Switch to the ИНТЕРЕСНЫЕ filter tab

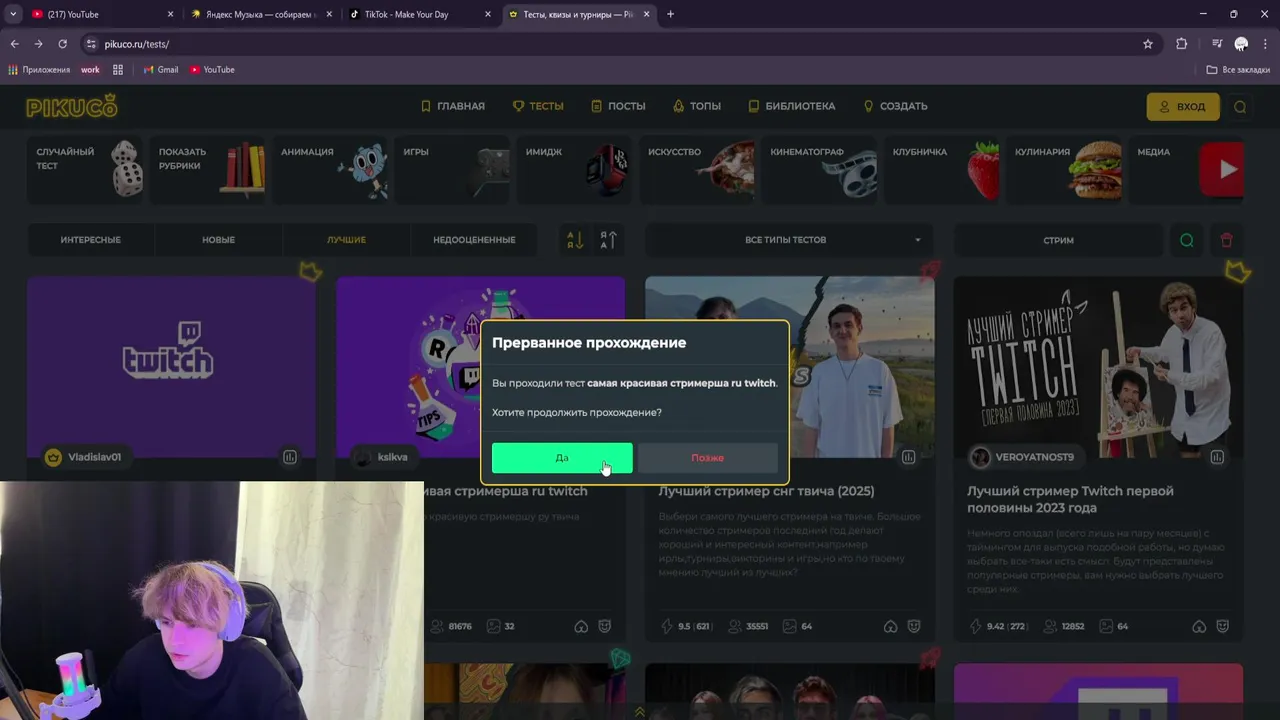pos(90,240)
